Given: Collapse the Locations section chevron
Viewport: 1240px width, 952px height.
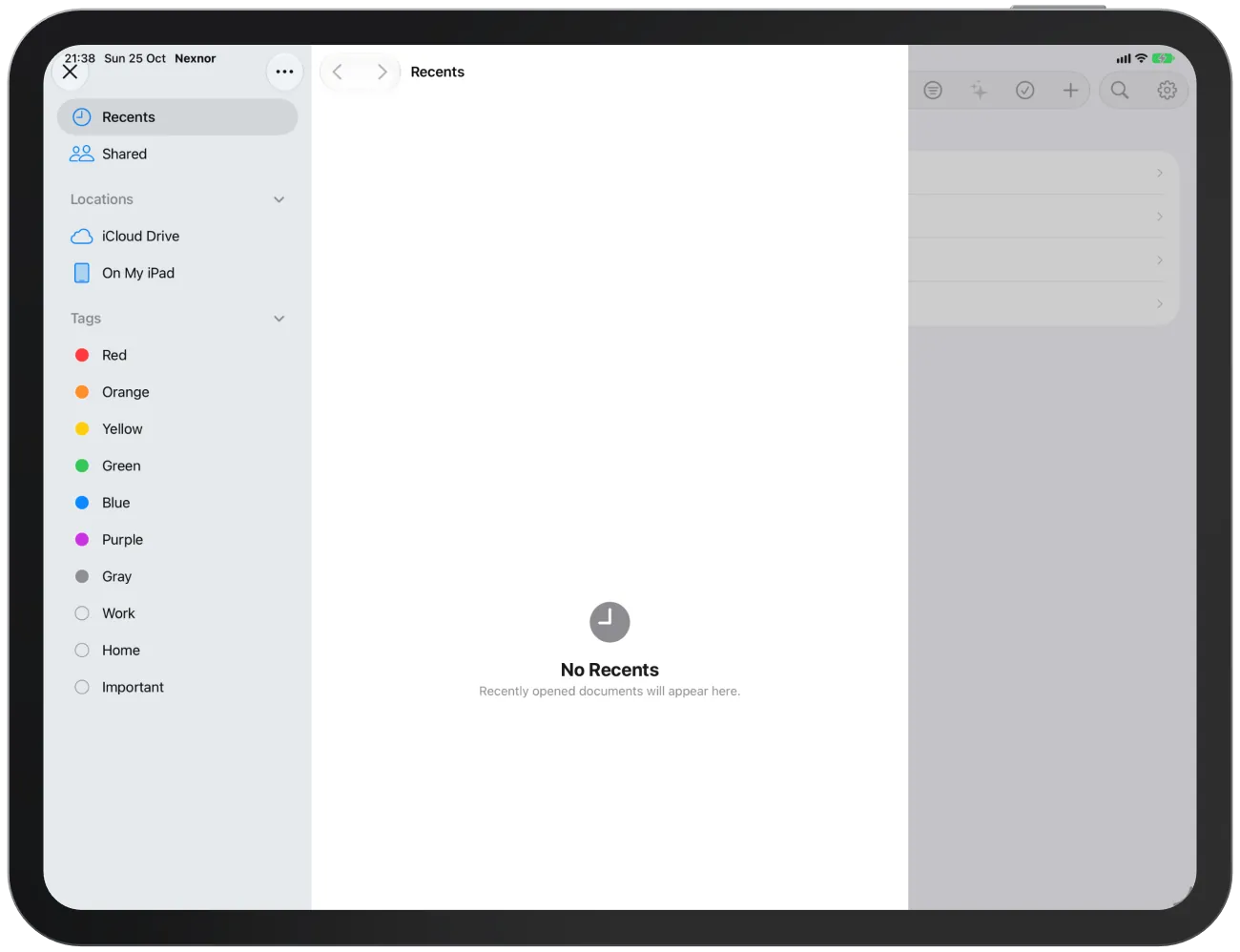Looking at the screenshot, I should [279, 199].
